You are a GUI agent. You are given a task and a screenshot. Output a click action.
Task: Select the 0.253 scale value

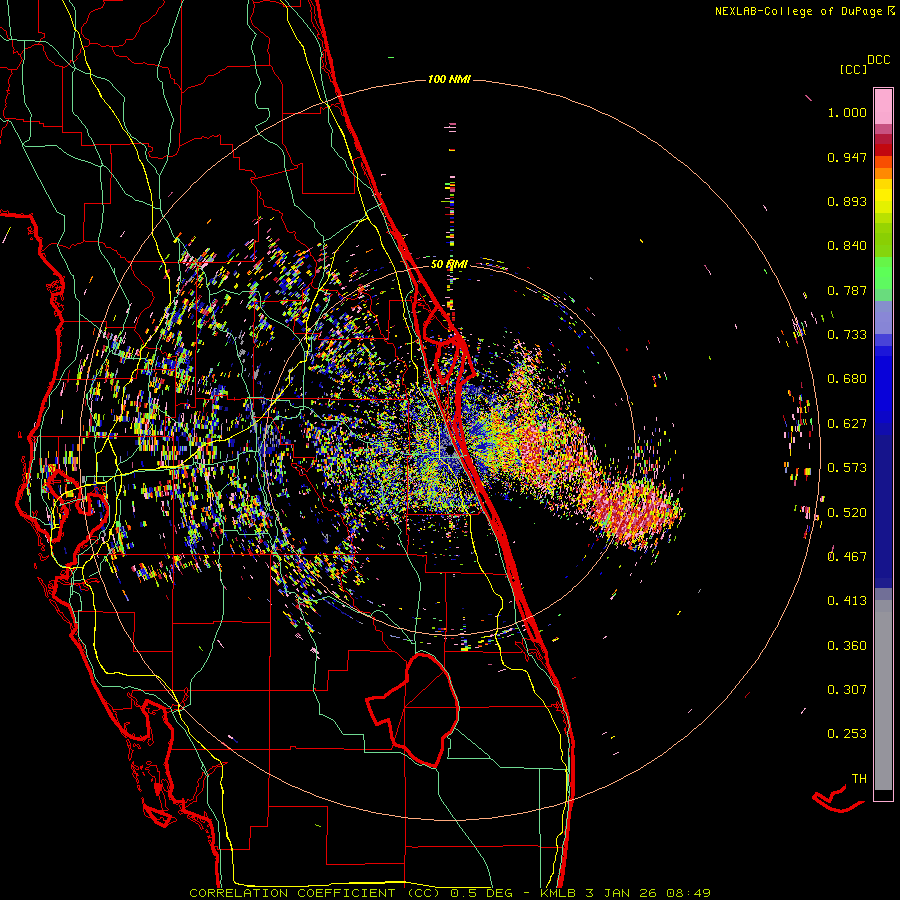point(847,734)
